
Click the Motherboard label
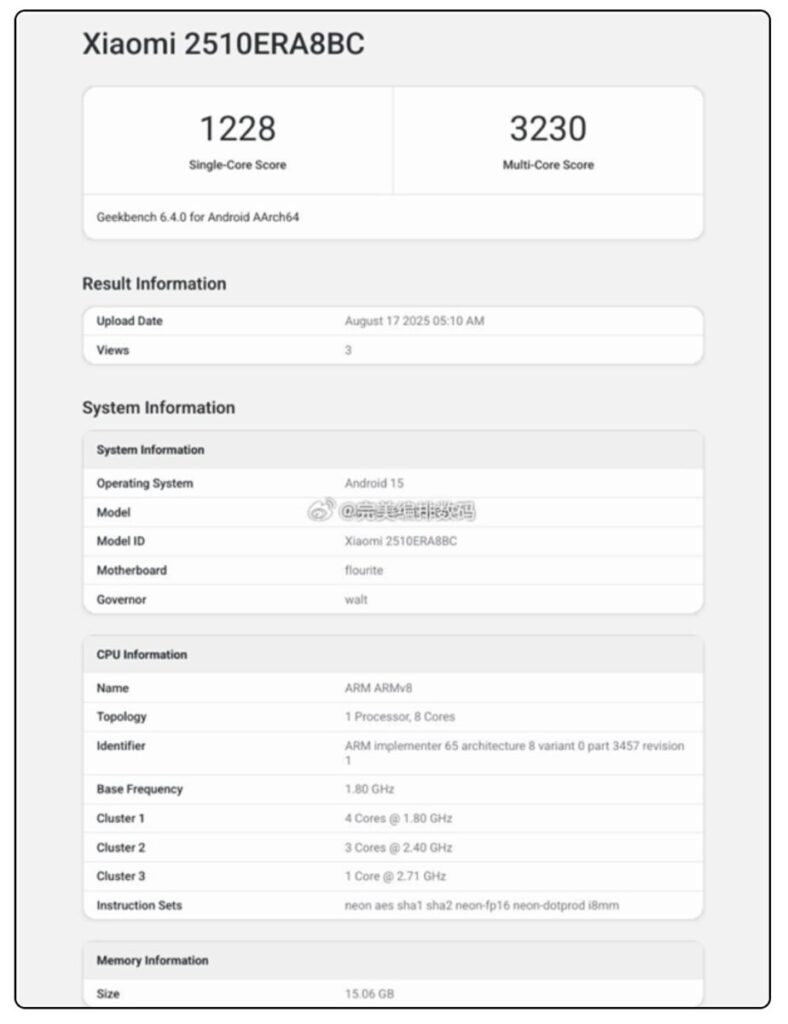tap(131, 570)
